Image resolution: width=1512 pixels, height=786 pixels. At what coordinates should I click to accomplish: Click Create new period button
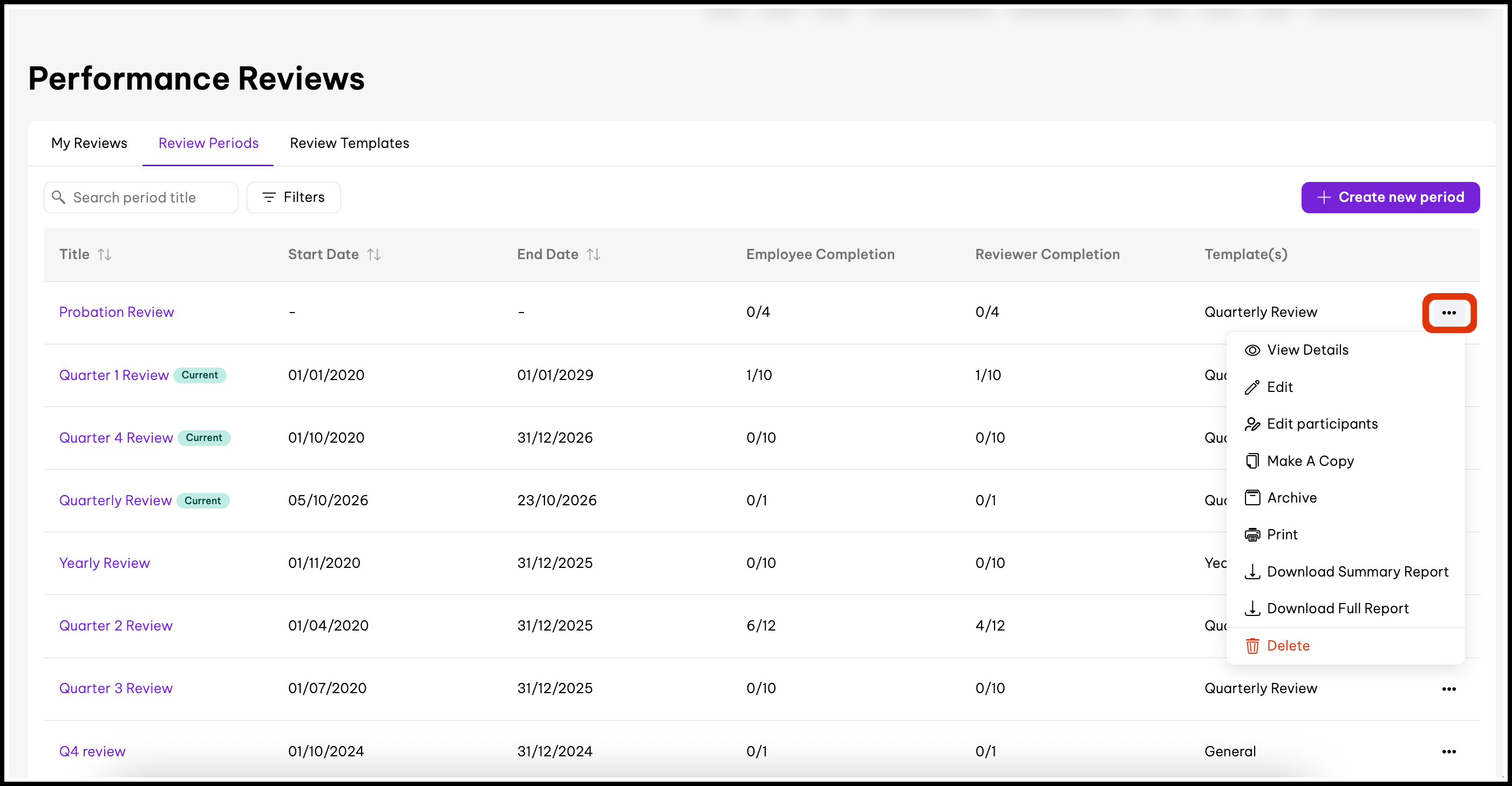pyautogui.click(x=1390, y=197)
